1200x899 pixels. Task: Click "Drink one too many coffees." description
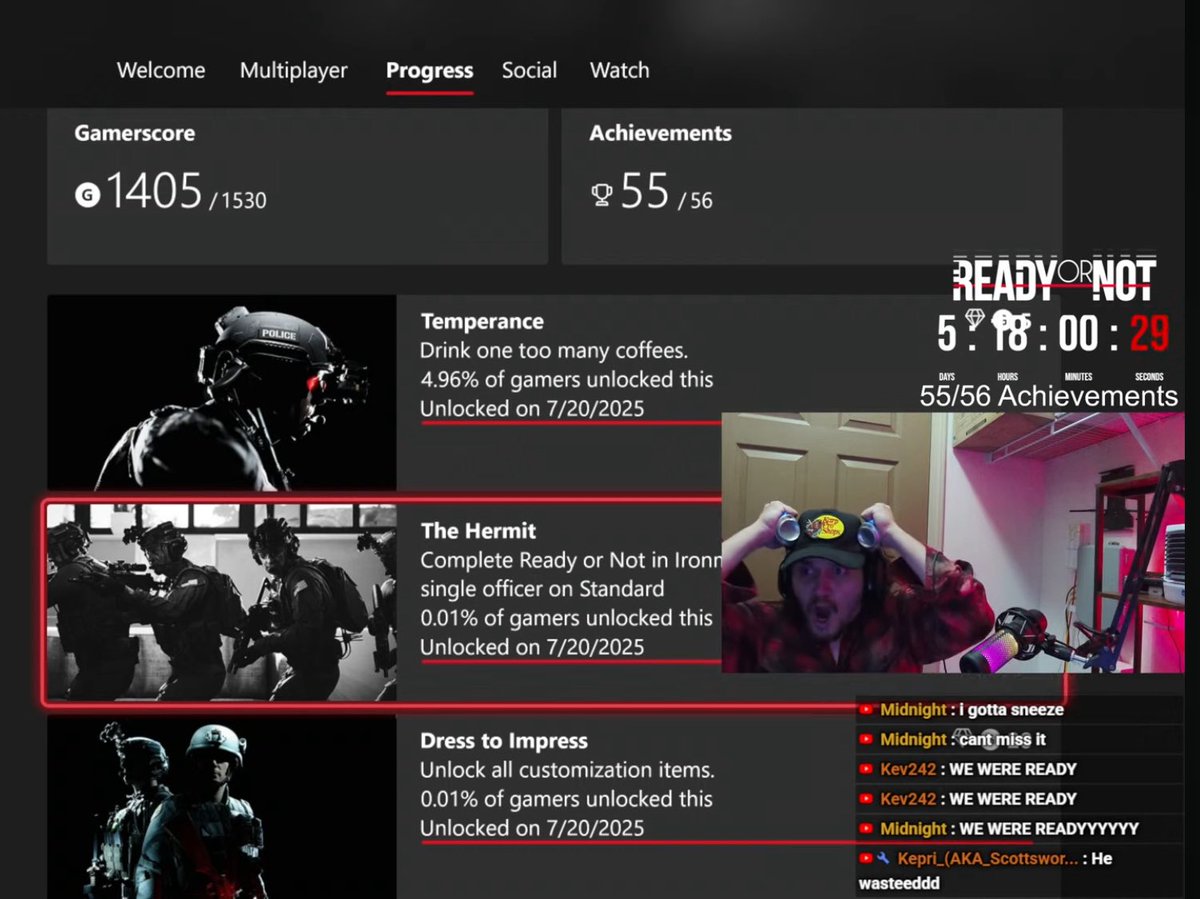pyautogui.click(x=554, y=351)
